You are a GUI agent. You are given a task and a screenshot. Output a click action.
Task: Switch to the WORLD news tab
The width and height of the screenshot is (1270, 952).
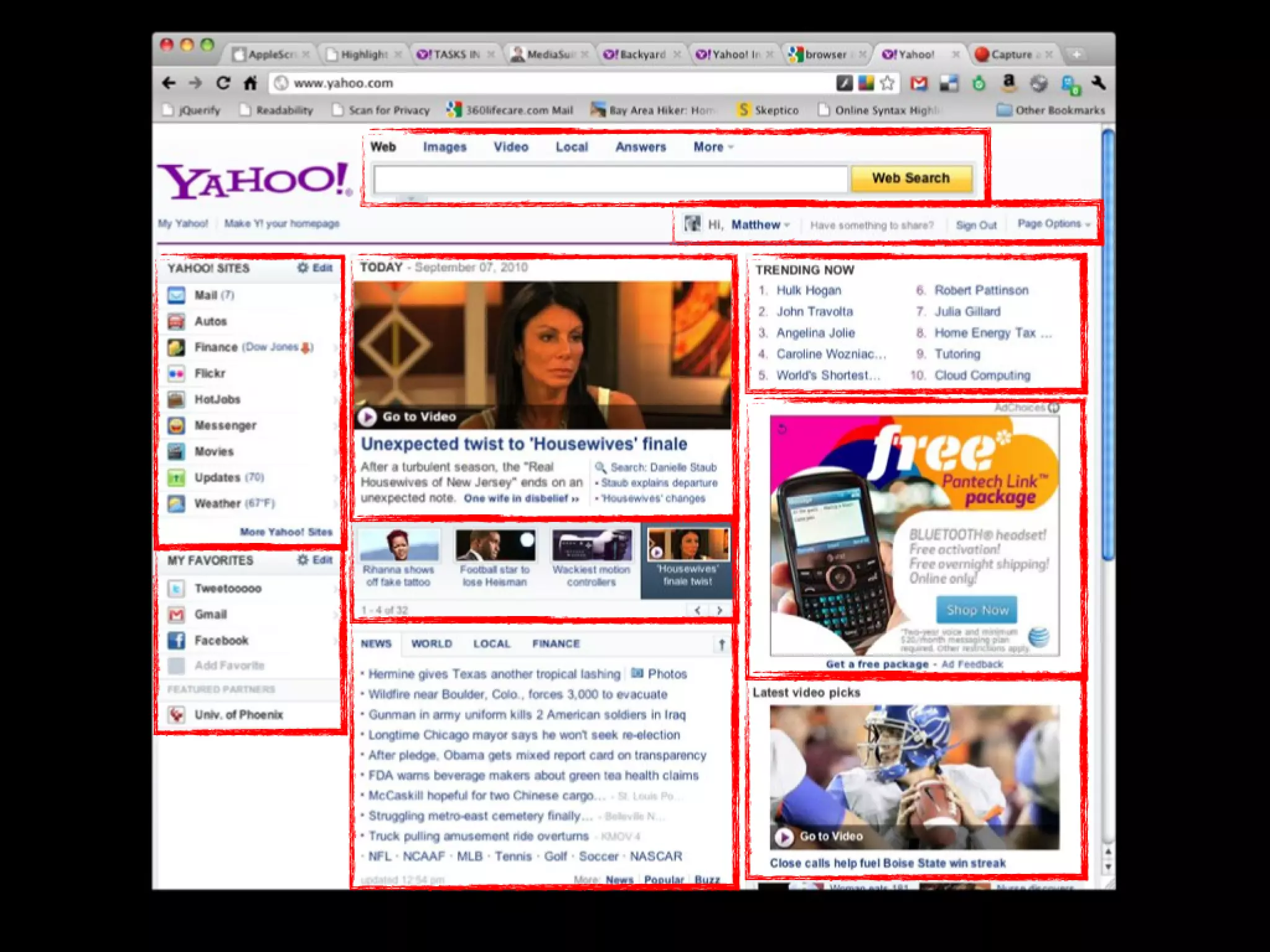coord(432,644)
